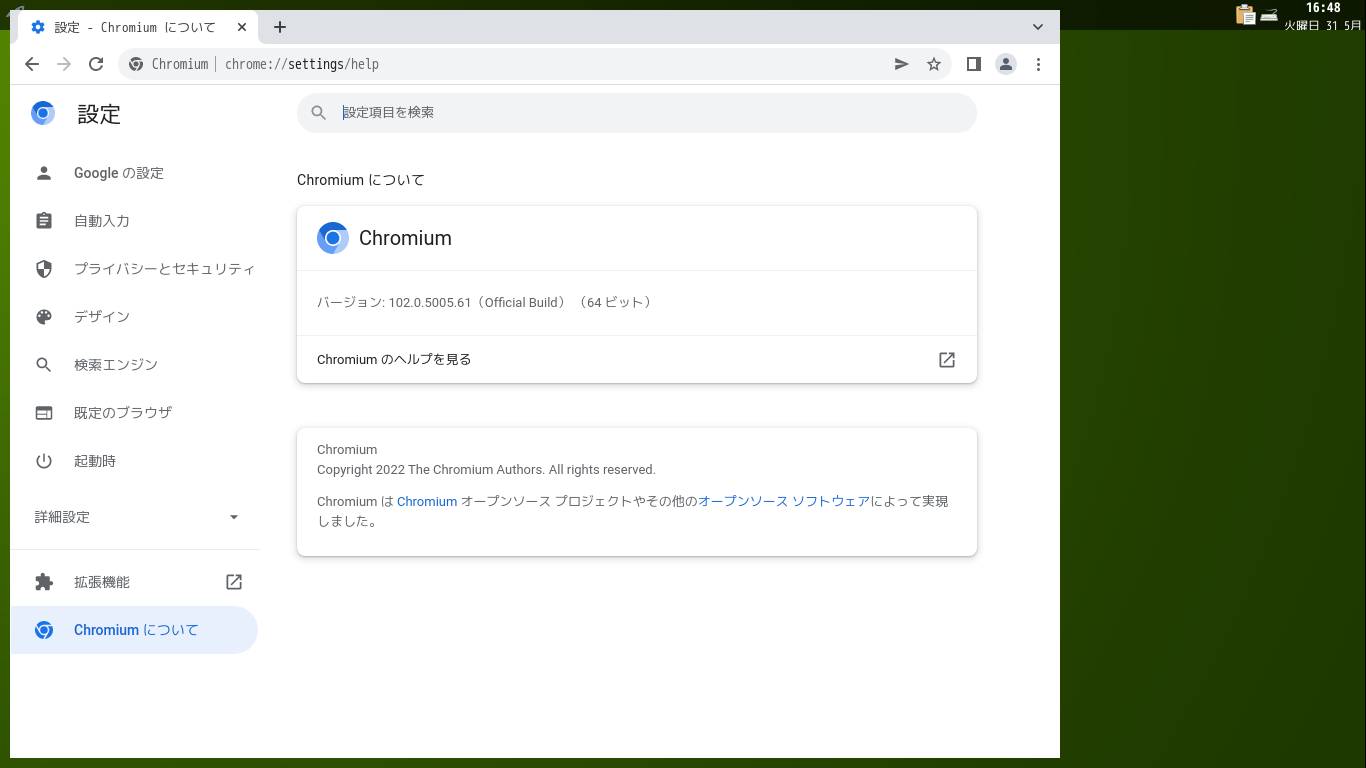Click the external link icon beside 拡張機能

point(234,582)
